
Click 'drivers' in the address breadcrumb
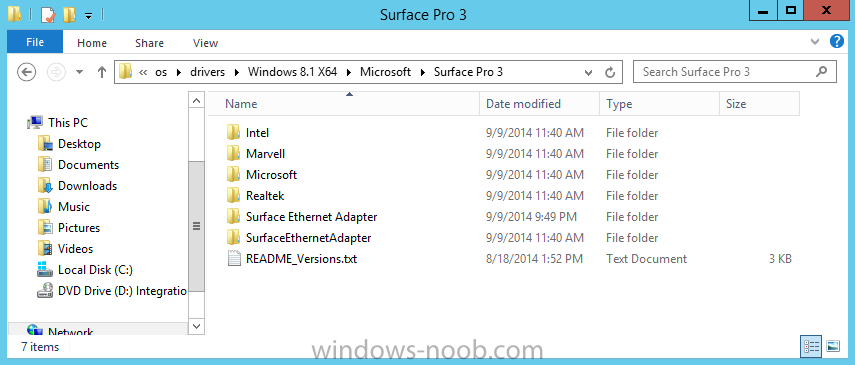(207, 72)
